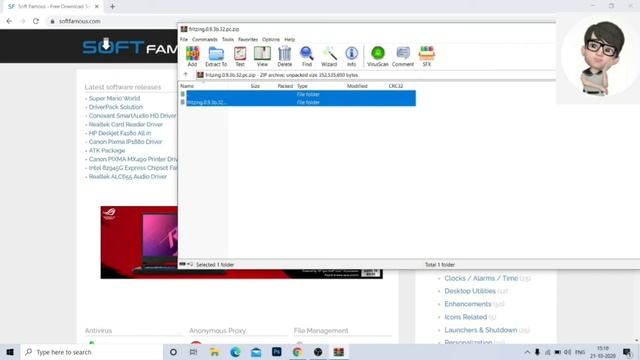Open the View toolbar icon
Screen dimensions: 640x360
coord(262,56)
